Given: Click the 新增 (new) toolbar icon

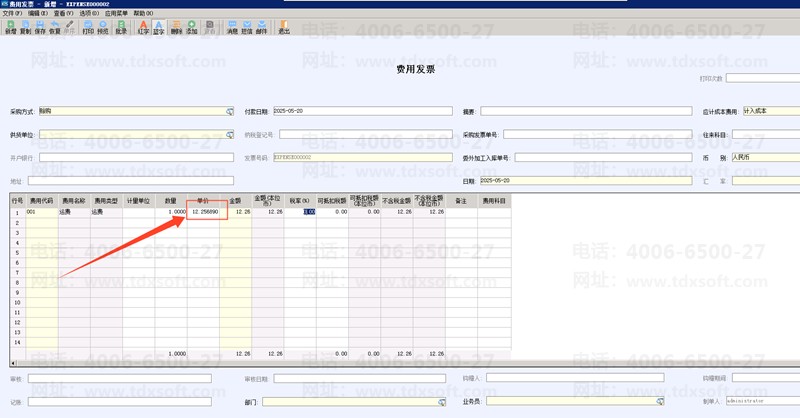Looking at the screenshot, I should point(10,28).
